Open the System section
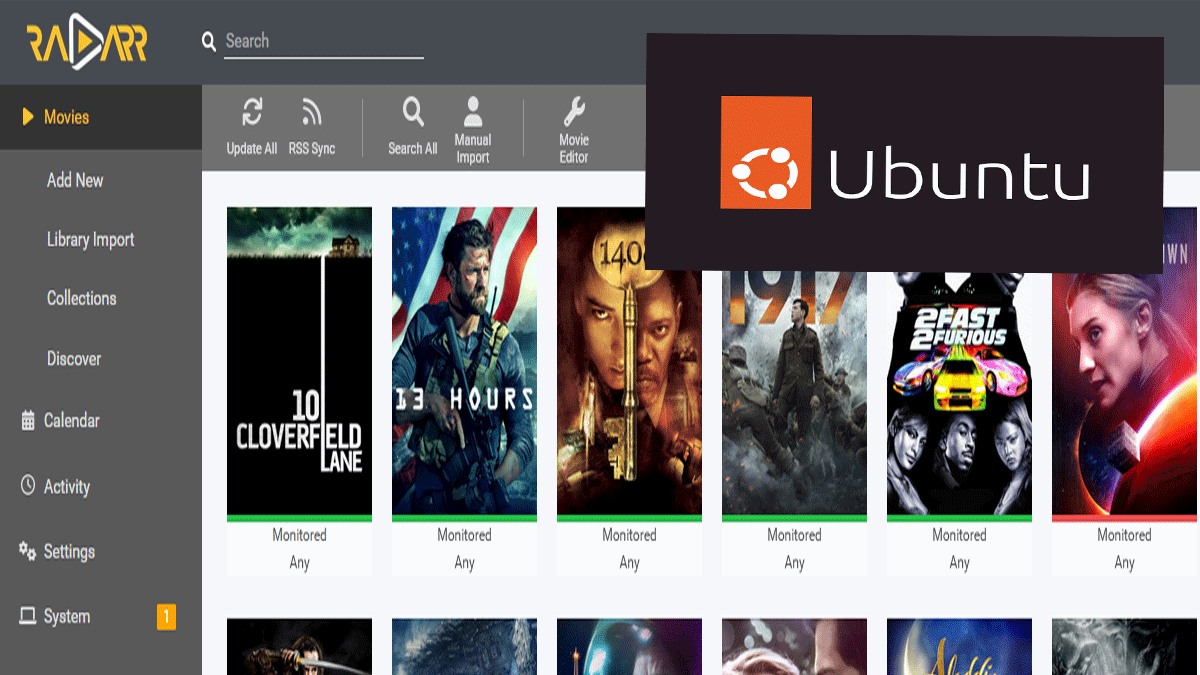 pyautogui.click(x=66, y=617)
